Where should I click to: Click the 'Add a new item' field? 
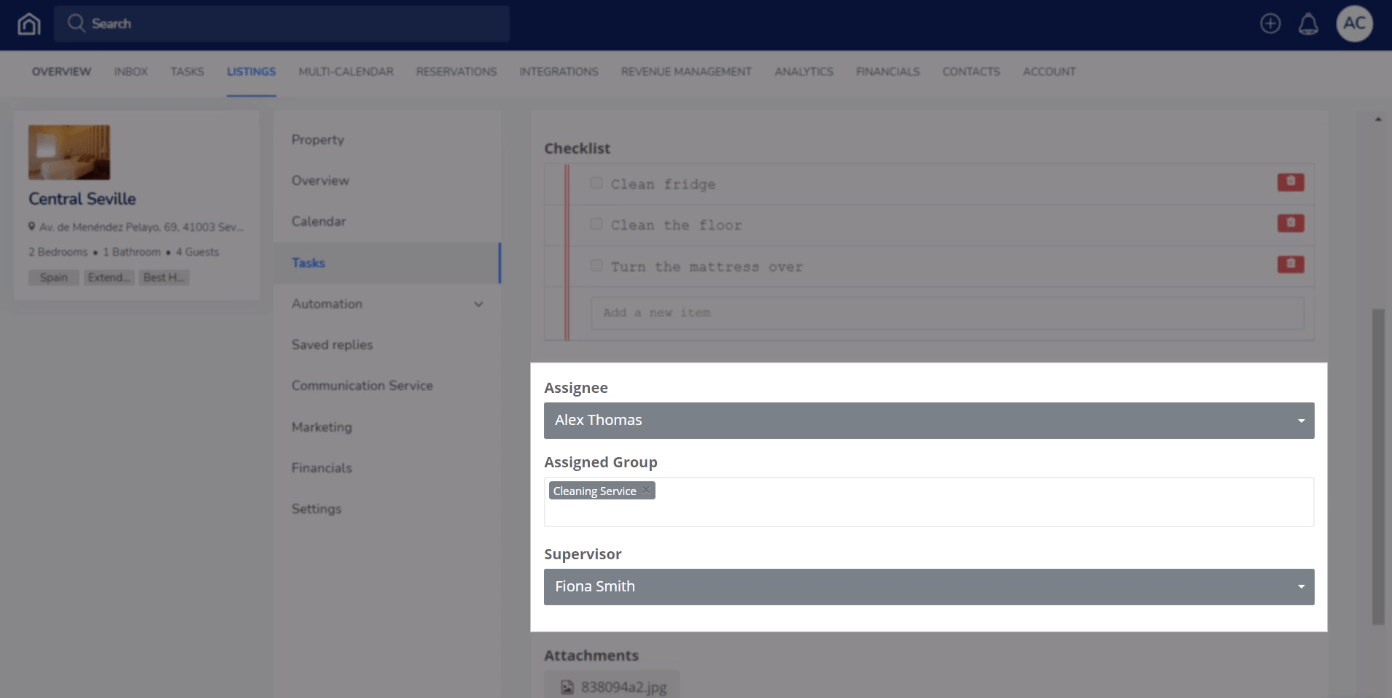coord(946,313)
